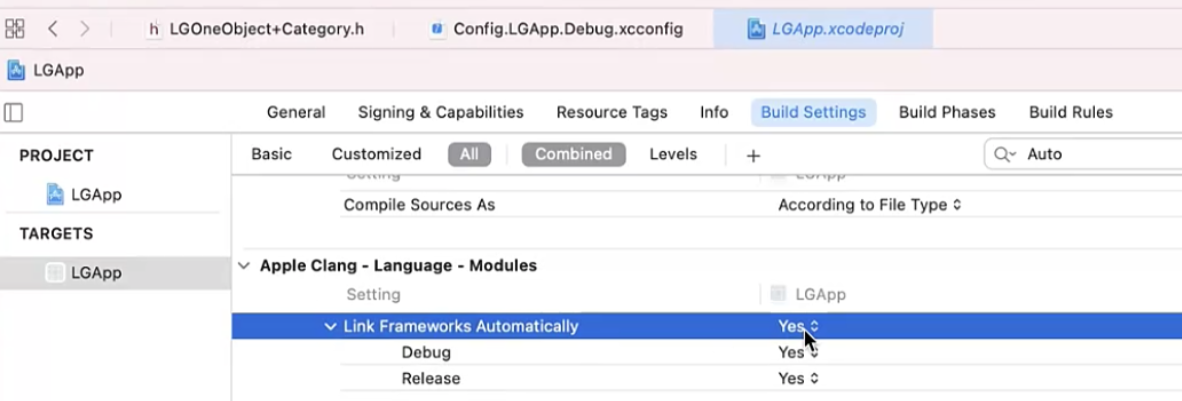Toggle the project and targets sidebar icon
Viewport: 1182px width, 401px height.
pyautogui.click(x=14, y=112)
